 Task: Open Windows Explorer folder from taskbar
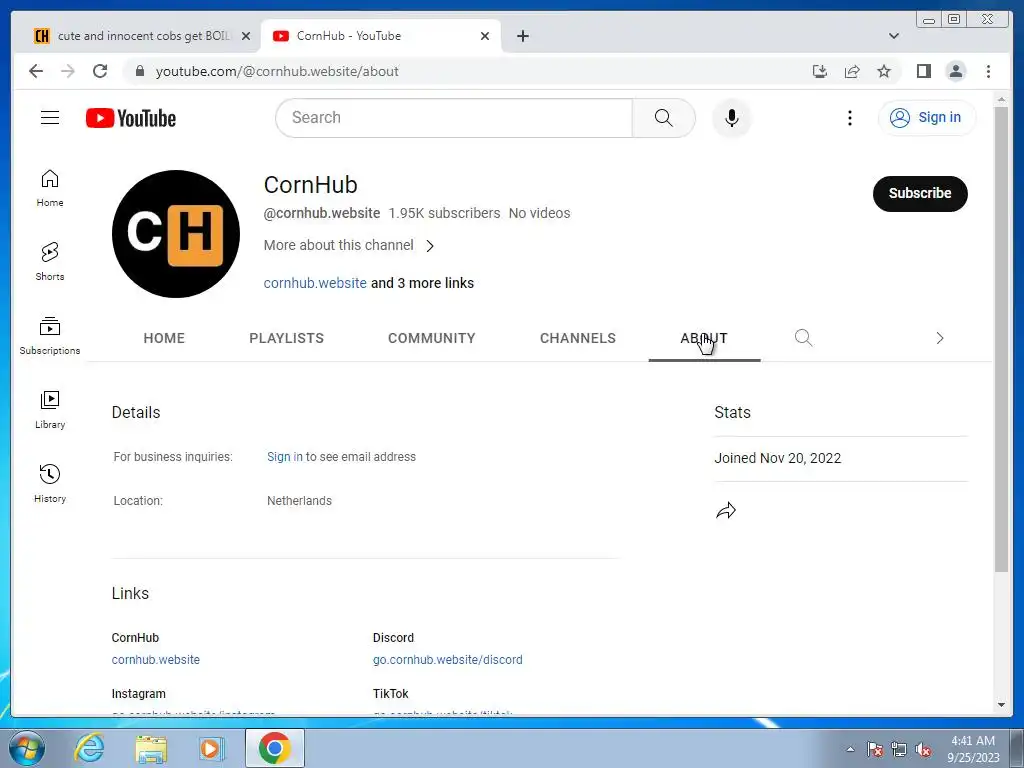pyautogui.click(x=151, y=748)
